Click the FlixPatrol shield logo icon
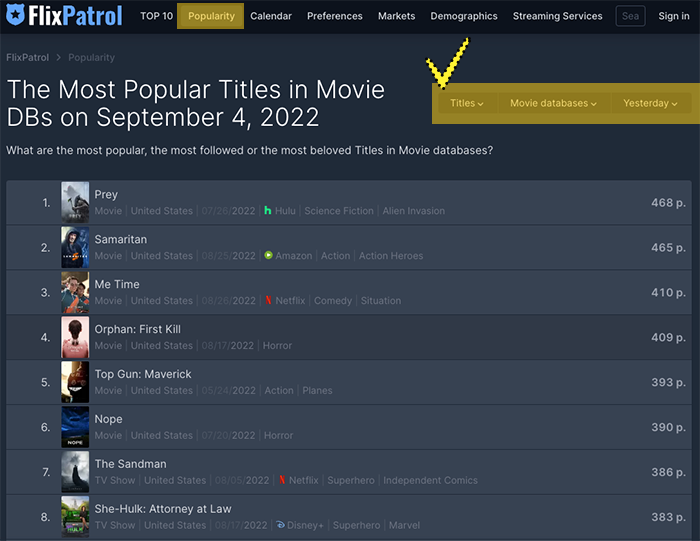Image resolution: width=700 pixels, height=541 pixels. click(x=15, y=14)
